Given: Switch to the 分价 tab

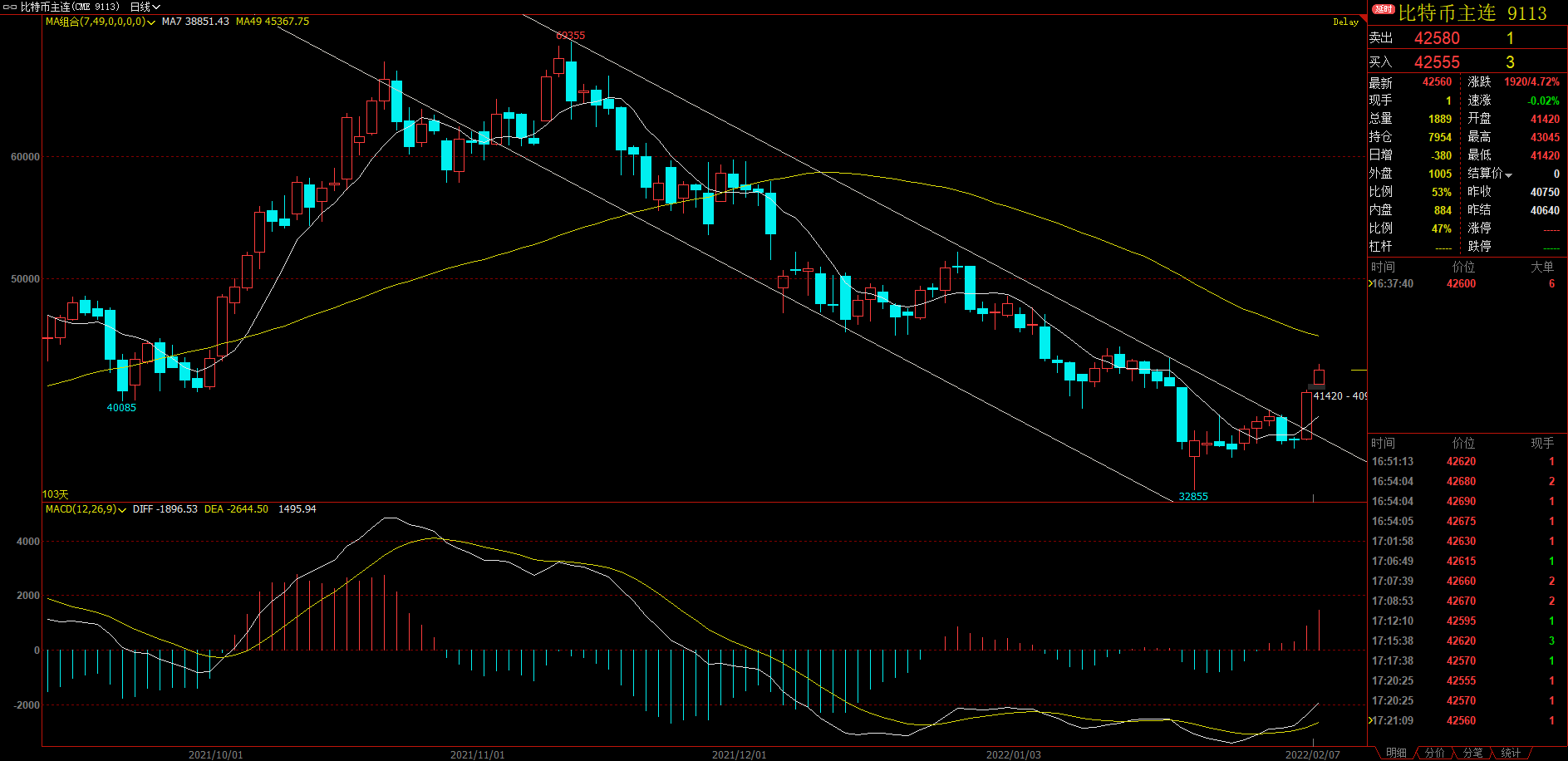Looking at the screenshot, I should click(x=1434, y=753).
